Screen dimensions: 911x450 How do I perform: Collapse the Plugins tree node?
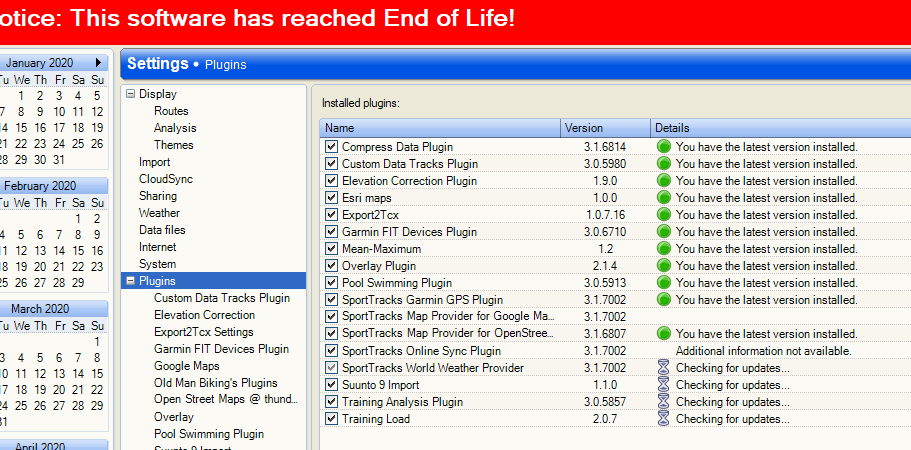coord(130,281)
